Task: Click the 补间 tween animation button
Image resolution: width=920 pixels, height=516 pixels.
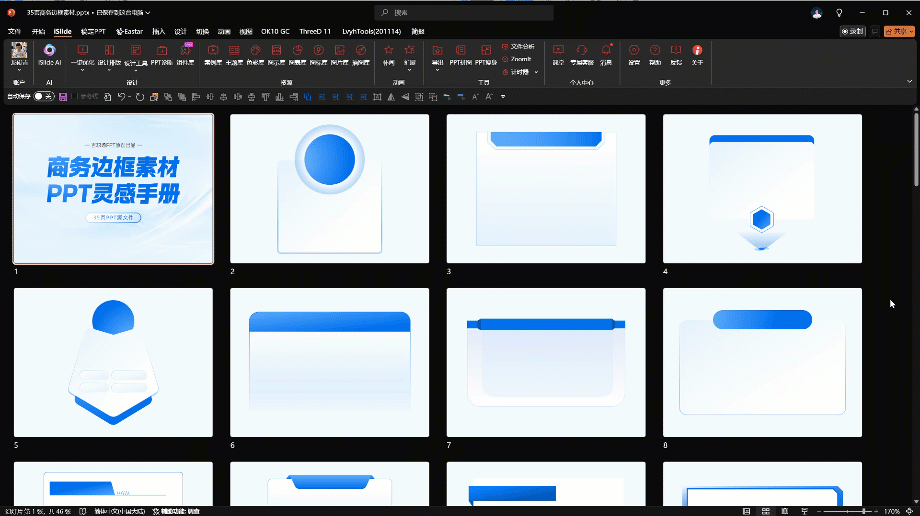Action: pyautogui.click(x=388, y=55)
